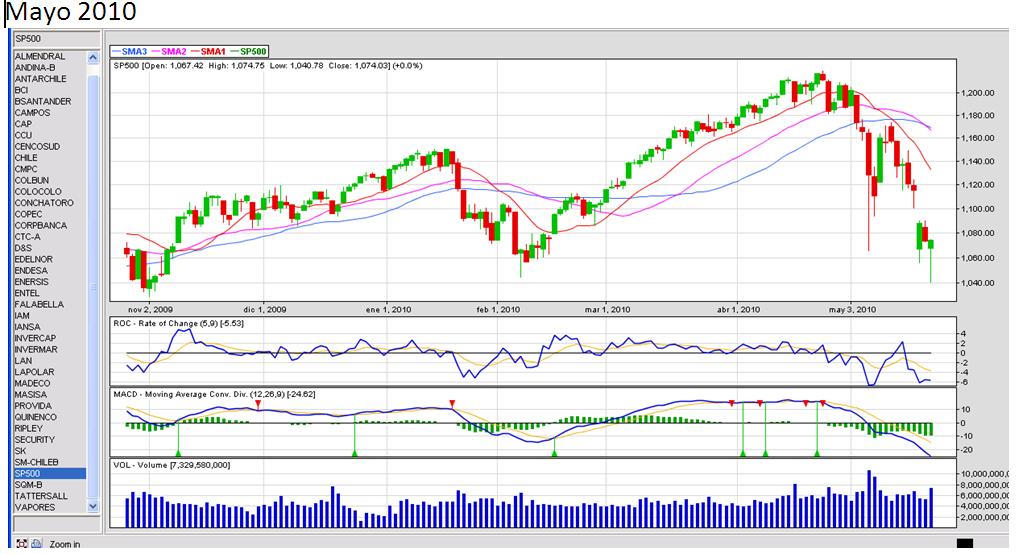Click the VOL - Volume panel title

click(x=172, y=465)
